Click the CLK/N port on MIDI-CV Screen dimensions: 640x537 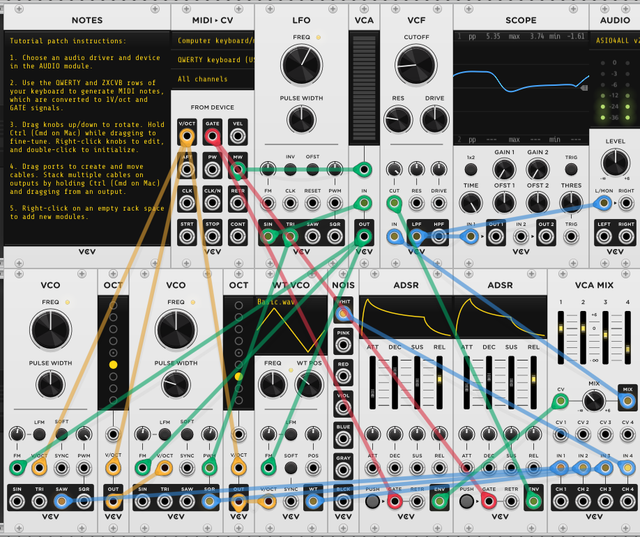(x=212, y=203)
